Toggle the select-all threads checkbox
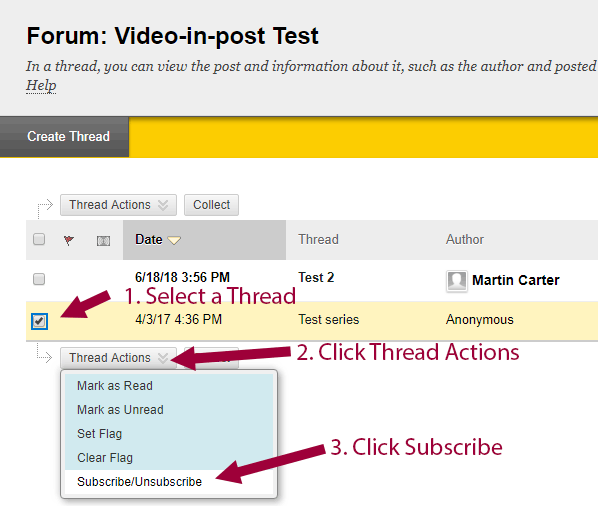The height and width of the screenshot is (506, 598). tap(39, 239)
